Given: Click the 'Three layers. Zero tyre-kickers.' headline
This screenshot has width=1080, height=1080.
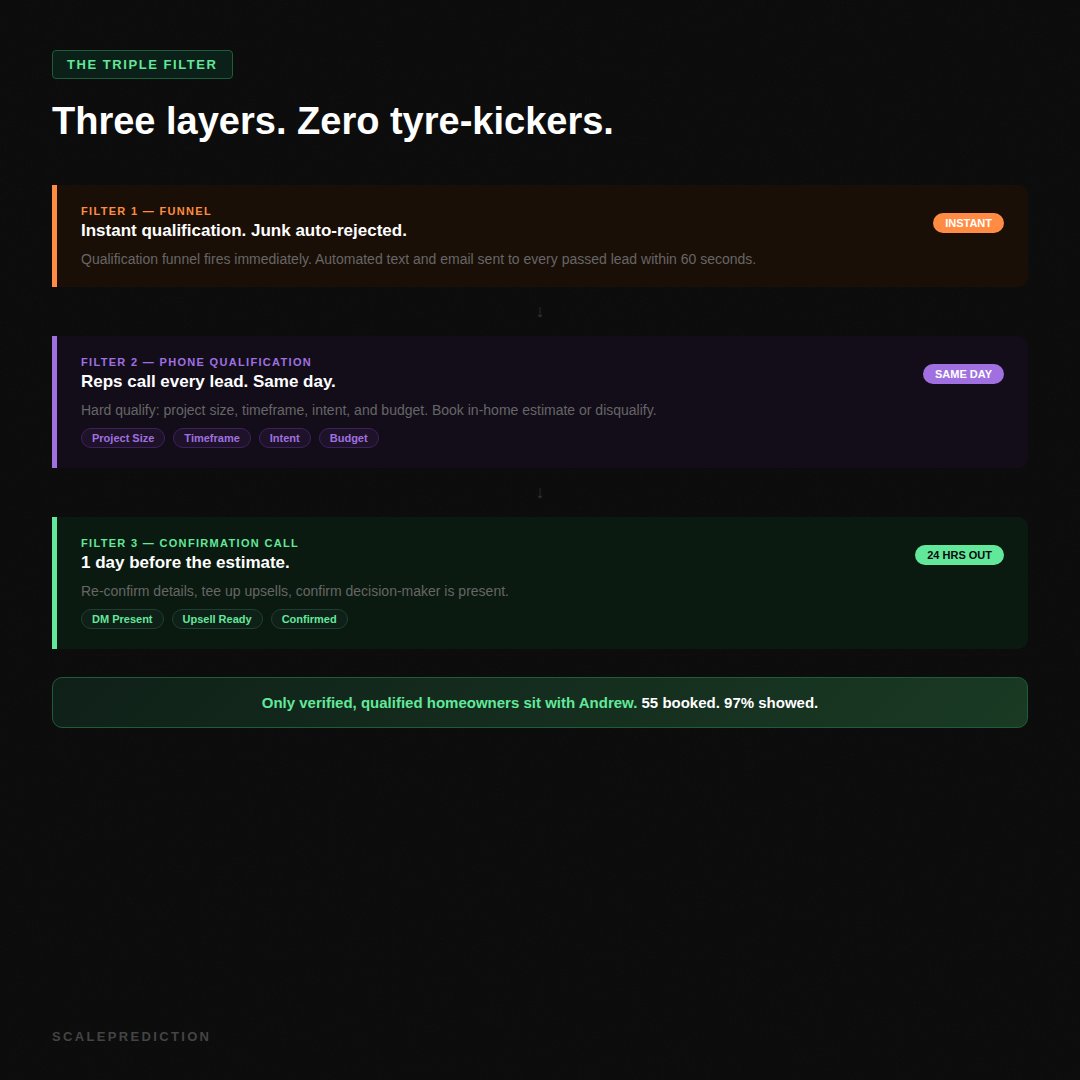Looking at the screenshot, I should pyautogui.click(x=332, y=121).
